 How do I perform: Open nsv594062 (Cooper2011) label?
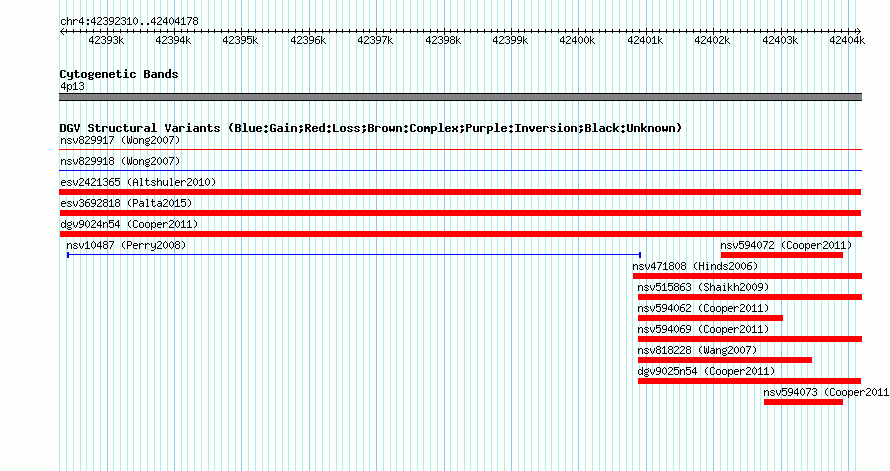[x=703, y=308]
